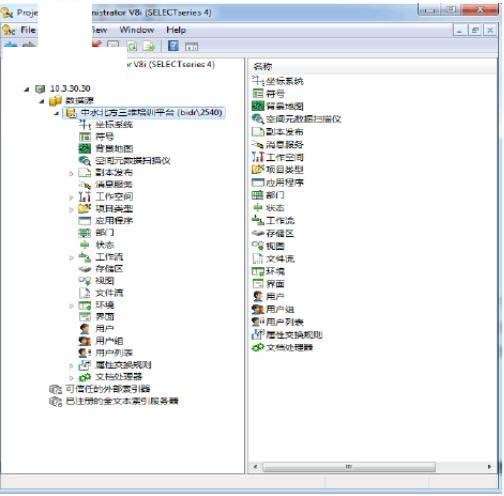Image resolution: width=504 pixels, height=496 pixels.
Task: Select 视图 in the tree
Action: tap(105, 281)
